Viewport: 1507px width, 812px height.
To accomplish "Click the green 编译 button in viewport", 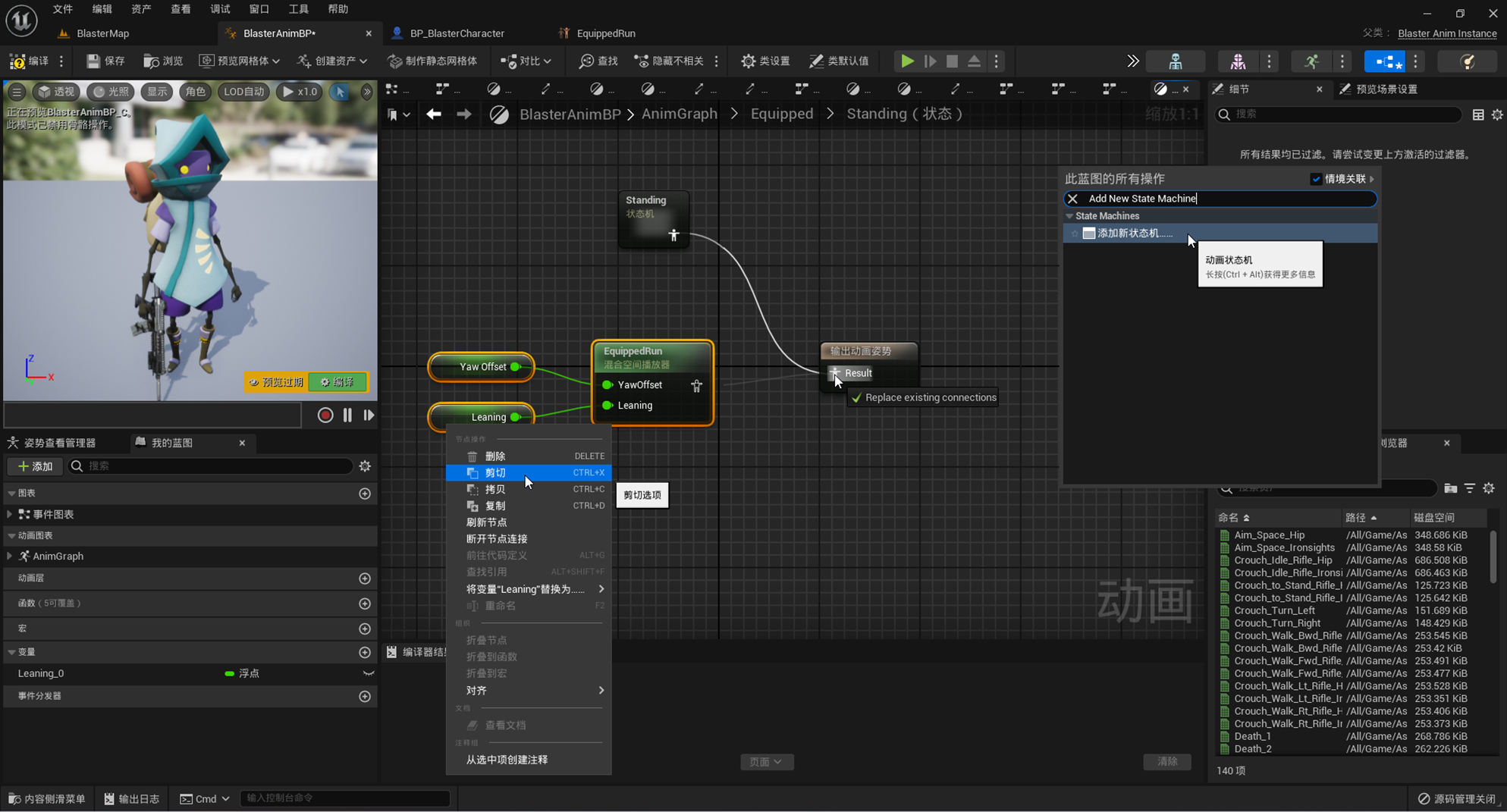I will click(x=338, y=382).
